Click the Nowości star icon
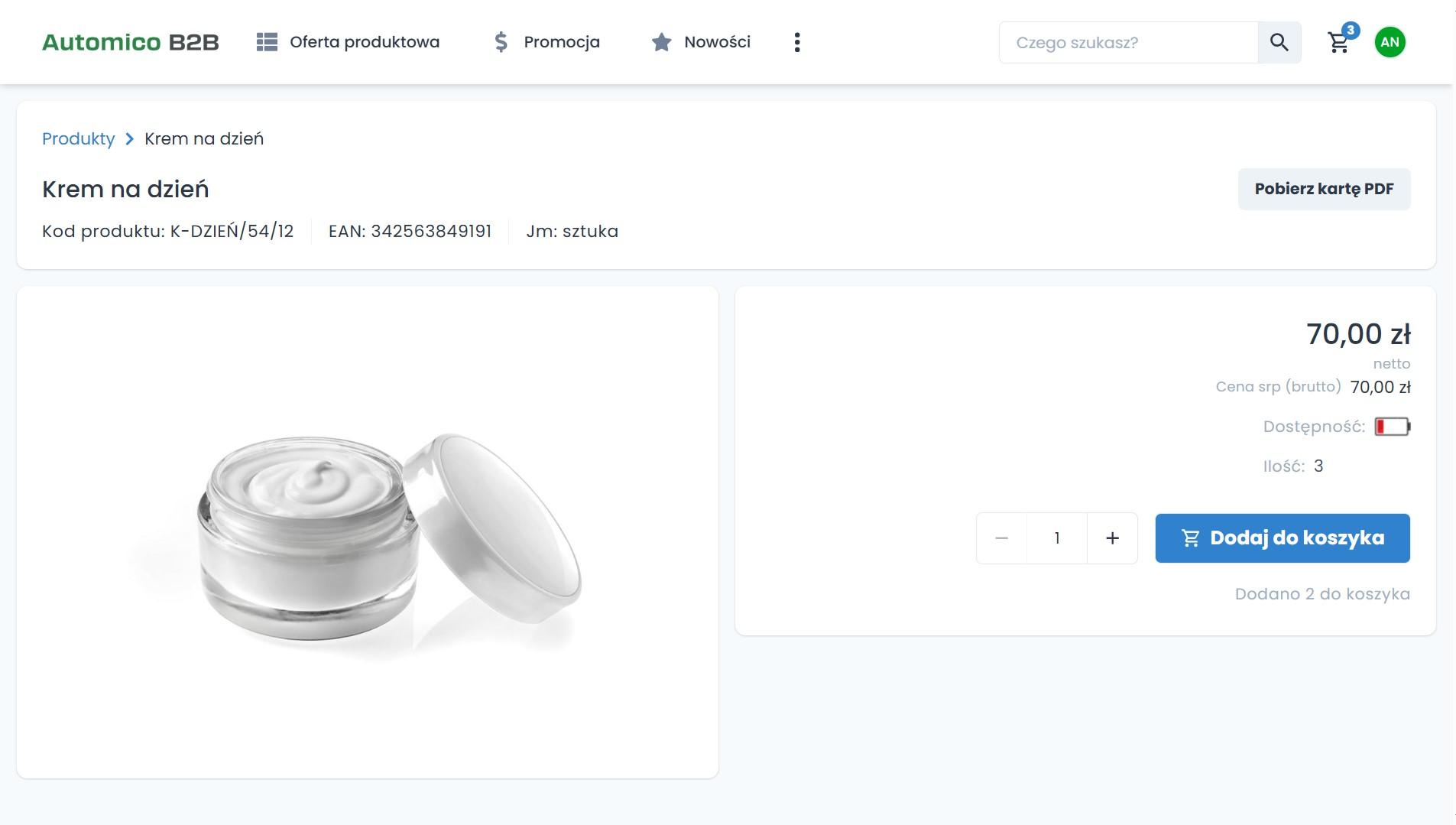Screen dimensions: 1456x825 point(661,42)
